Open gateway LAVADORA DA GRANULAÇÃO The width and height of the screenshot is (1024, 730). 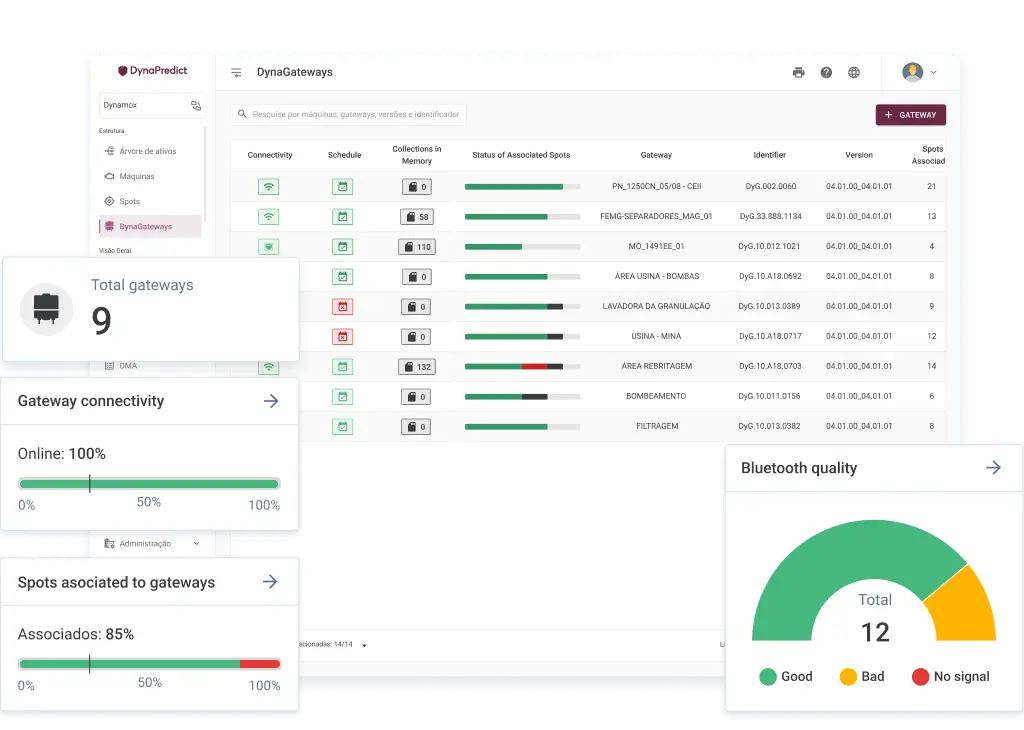tap(656, 306)
